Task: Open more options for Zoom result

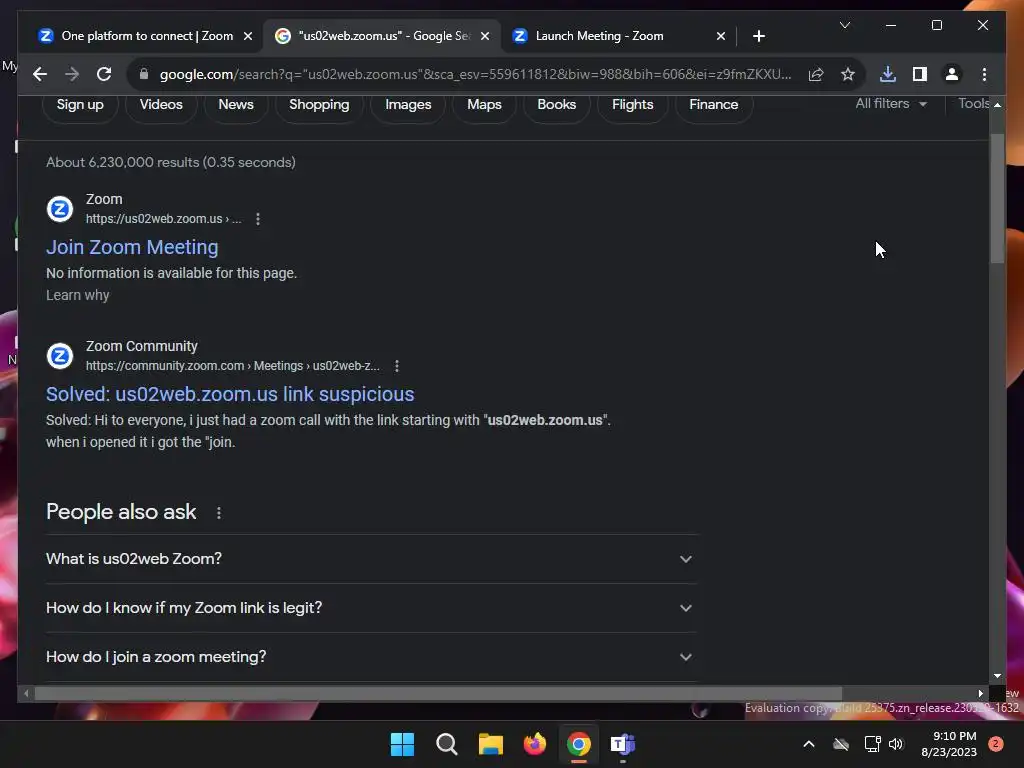Action: click(258, 219)
